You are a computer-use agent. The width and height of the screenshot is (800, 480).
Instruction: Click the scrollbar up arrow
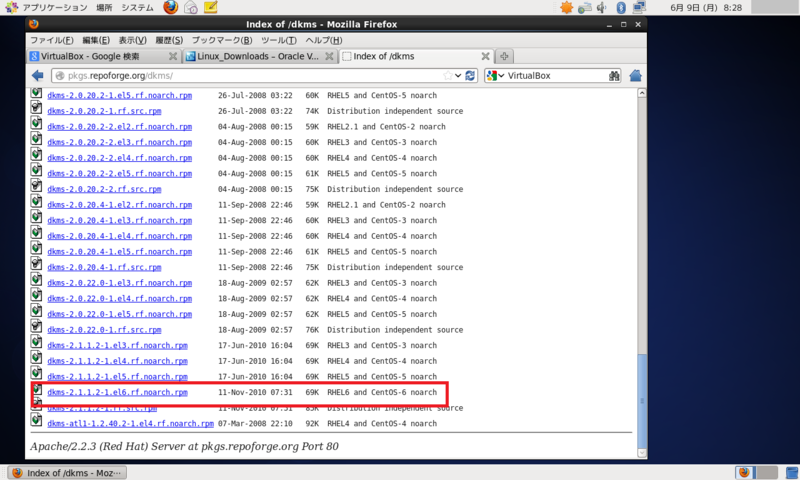tap(642, 93)
